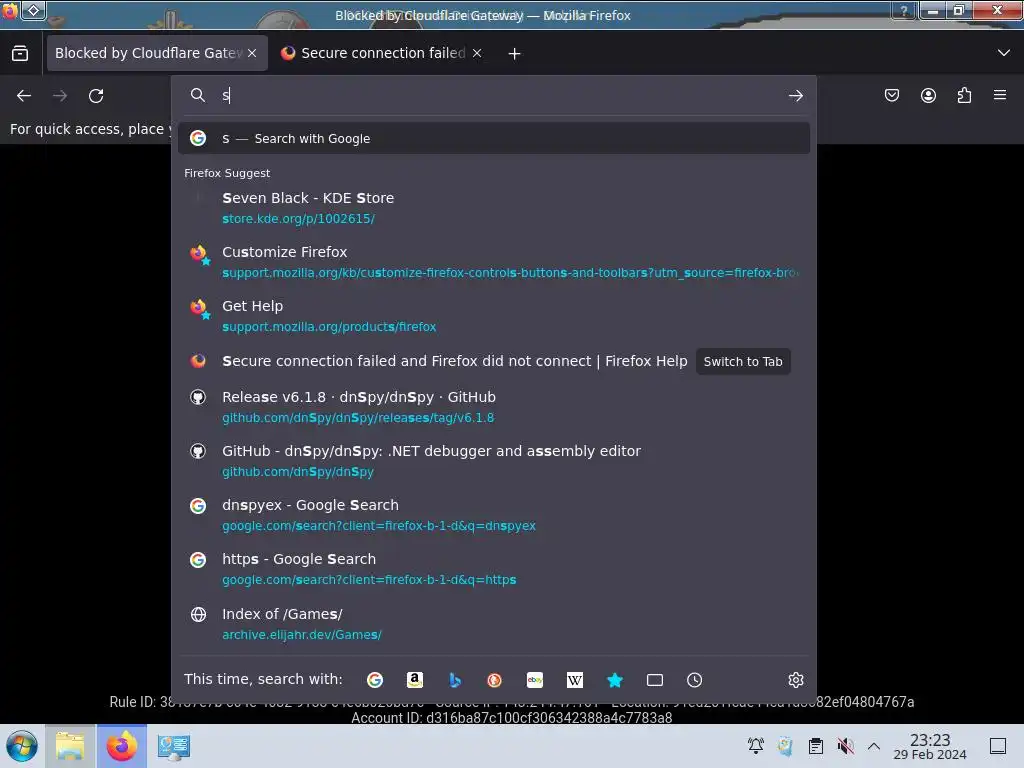1024x768 pixels.
Task: Search this time with Google icon
Action: pyautogui.click(x=375, y=680)
